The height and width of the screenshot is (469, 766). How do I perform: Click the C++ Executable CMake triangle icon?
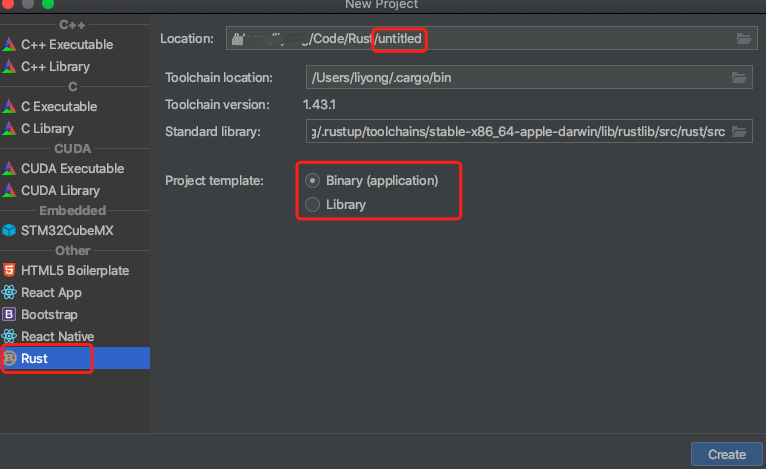pos(9,44)
